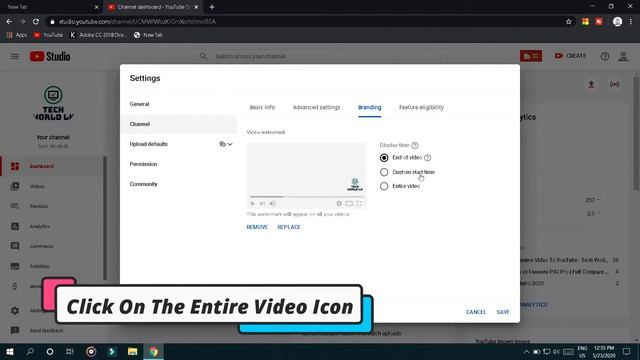Screen dimensions: 640x360
Task: Click the go live icon on dashboard
Action: 614,84
